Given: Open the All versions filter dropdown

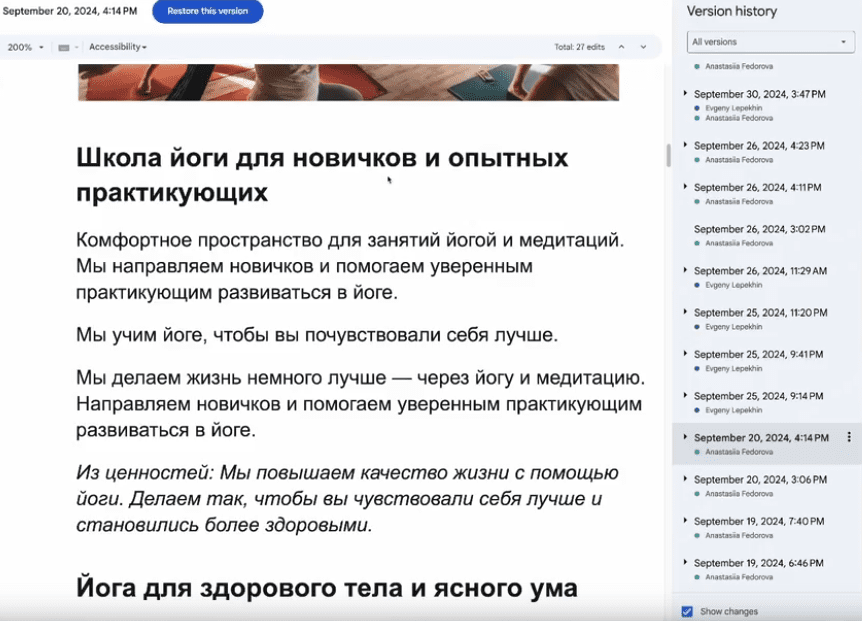Looking at the screenshot, I should tap(770, 42).
